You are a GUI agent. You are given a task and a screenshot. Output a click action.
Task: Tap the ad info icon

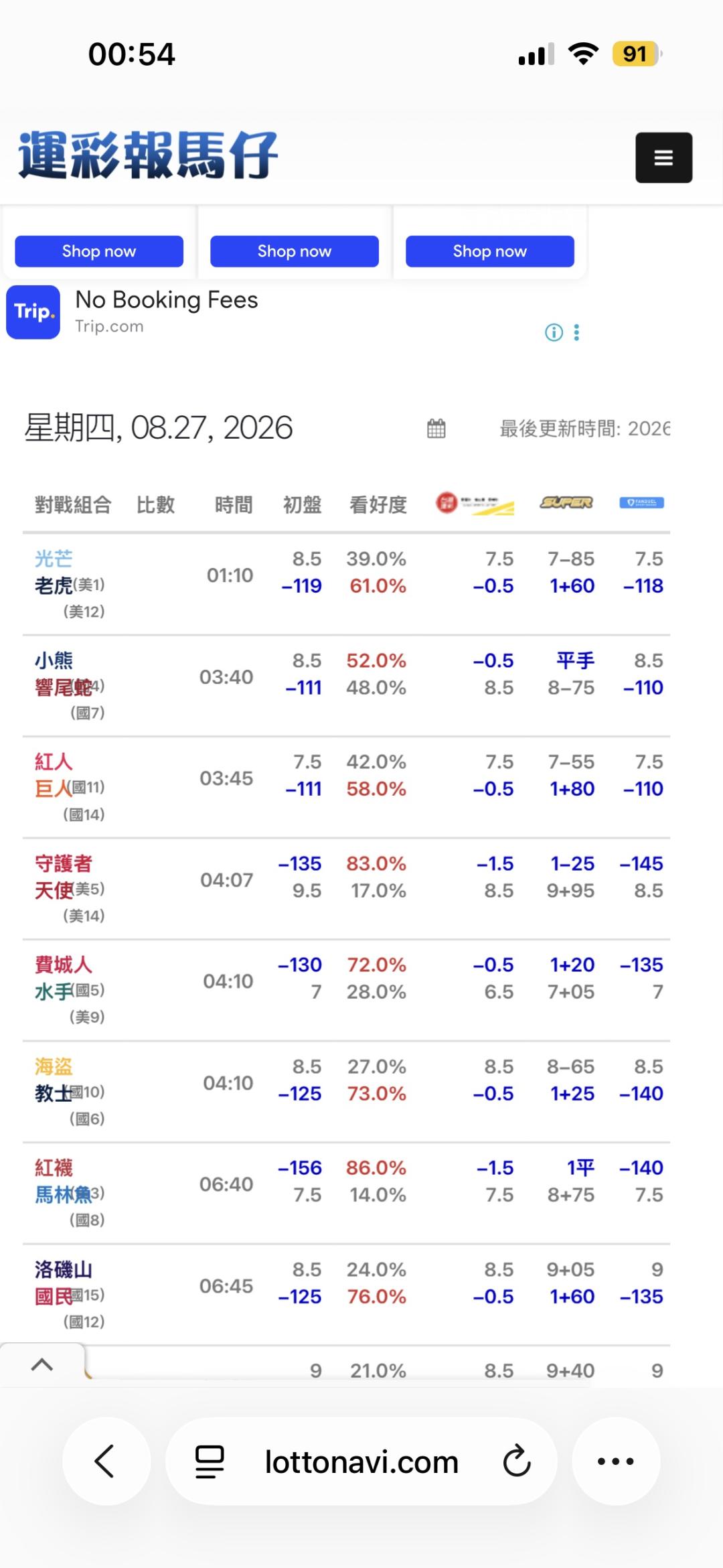tap(554, 332)
